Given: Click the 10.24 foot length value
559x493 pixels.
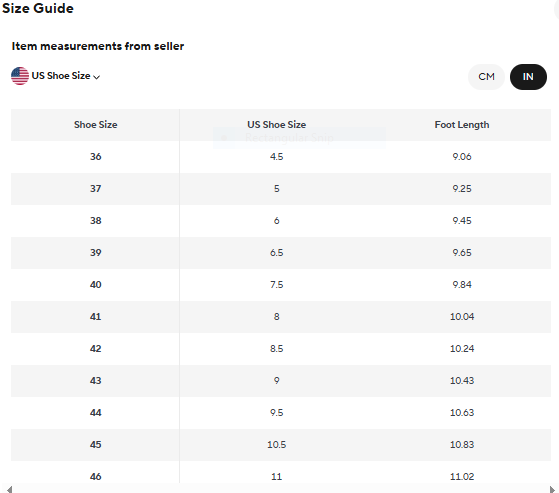Looking at the screenshot, I should coord(462,349).
